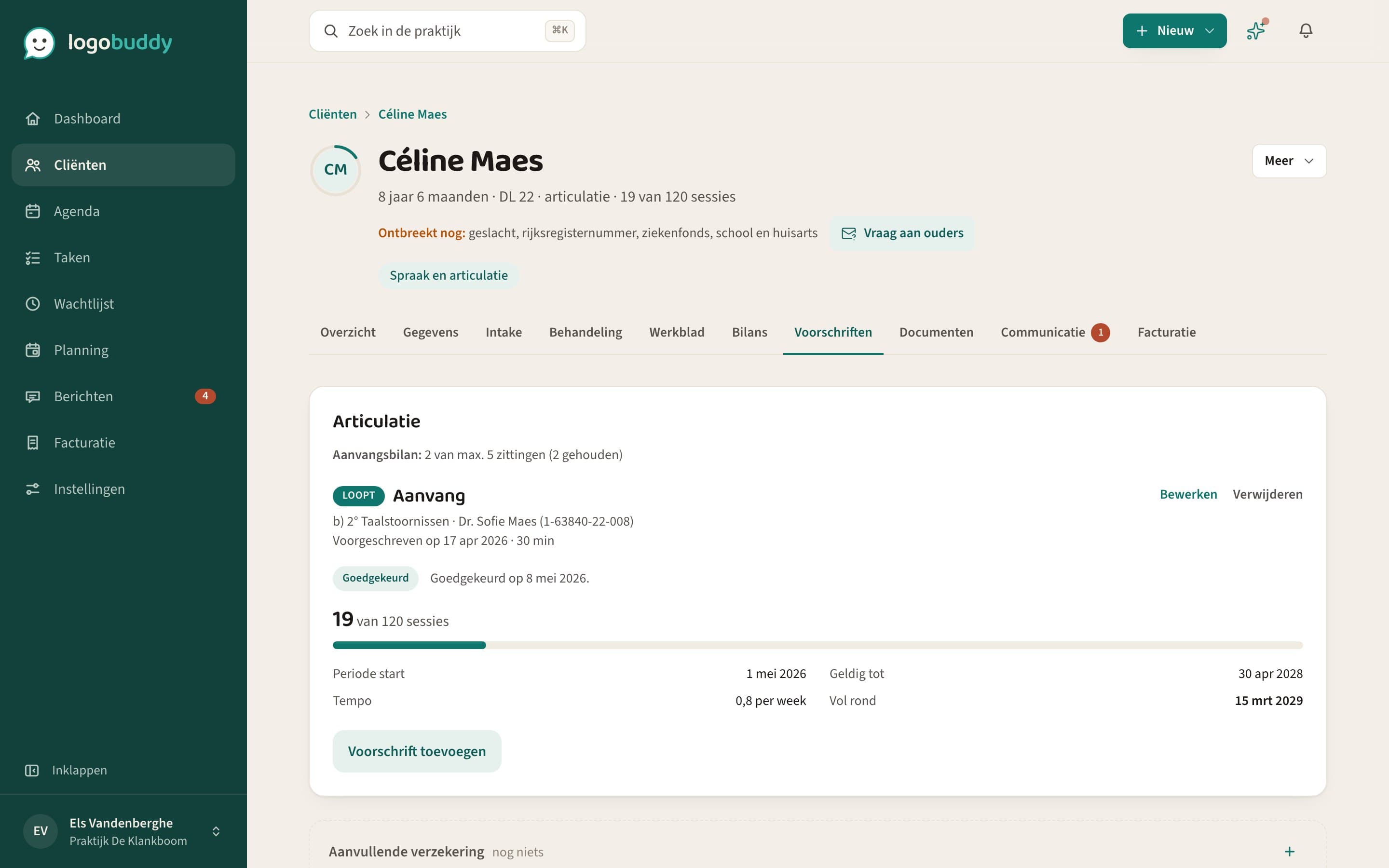Open the Behandeling tab

586,332
